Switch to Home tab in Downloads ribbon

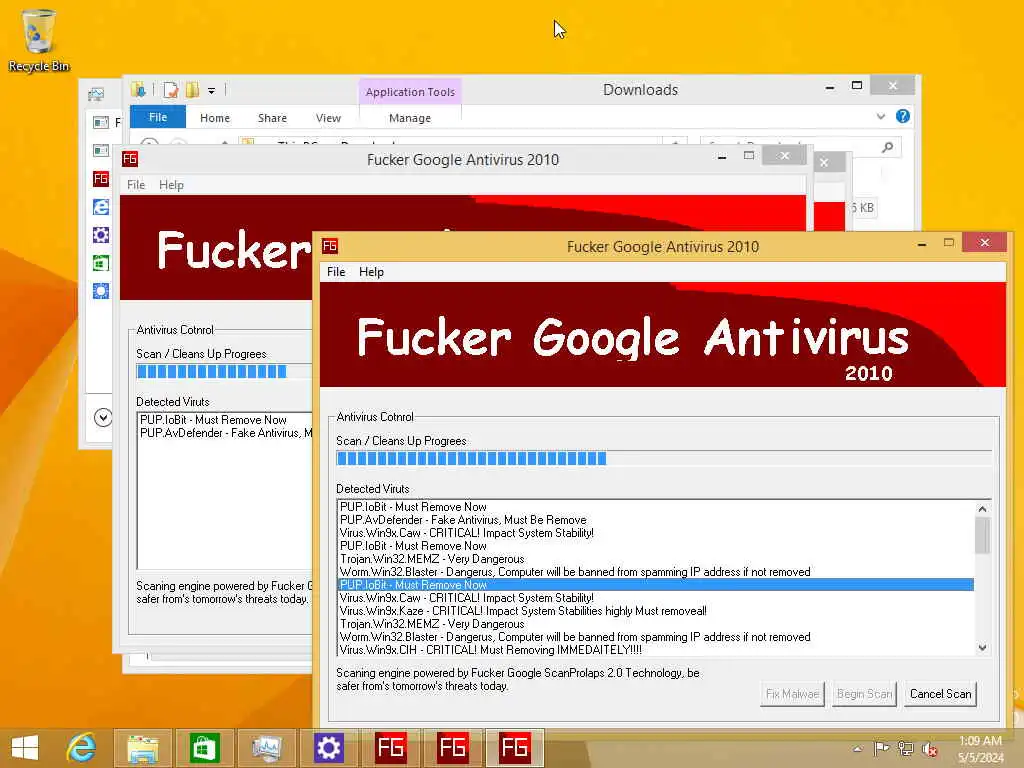(x=215, y=118)
